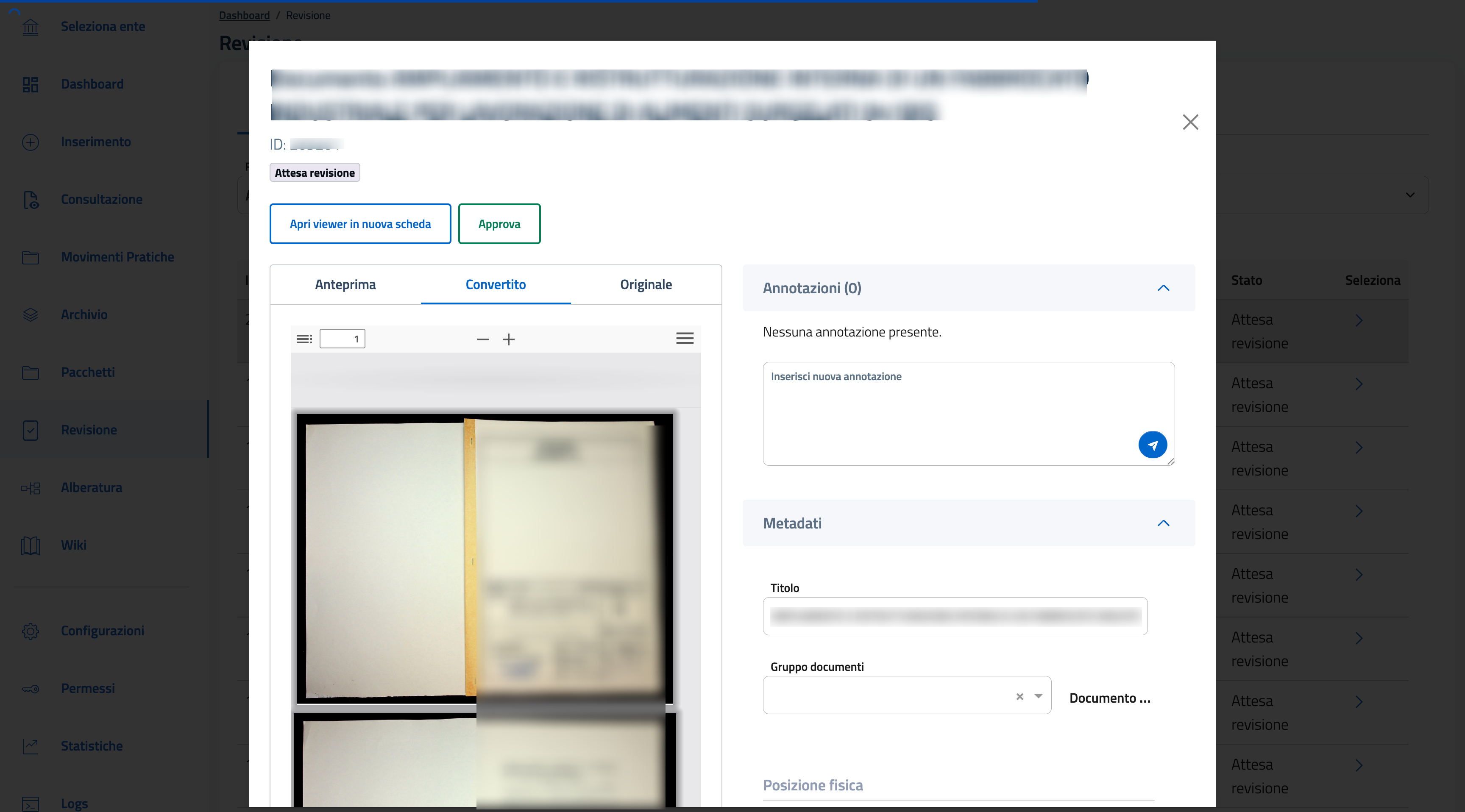Toggle the PDF viewer sidebar icon
This screenshot has height=812, width=1465.
[304, 339]
